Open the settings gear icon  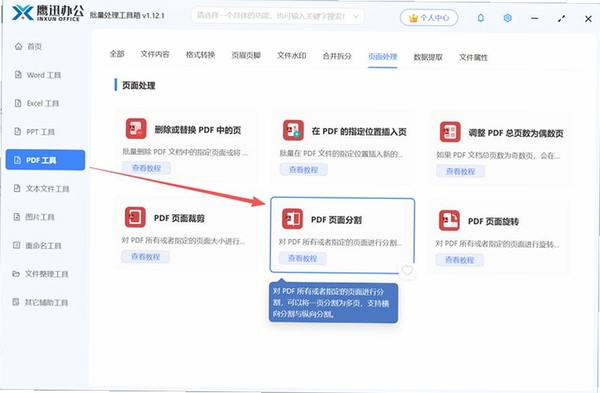coord(507,18)
